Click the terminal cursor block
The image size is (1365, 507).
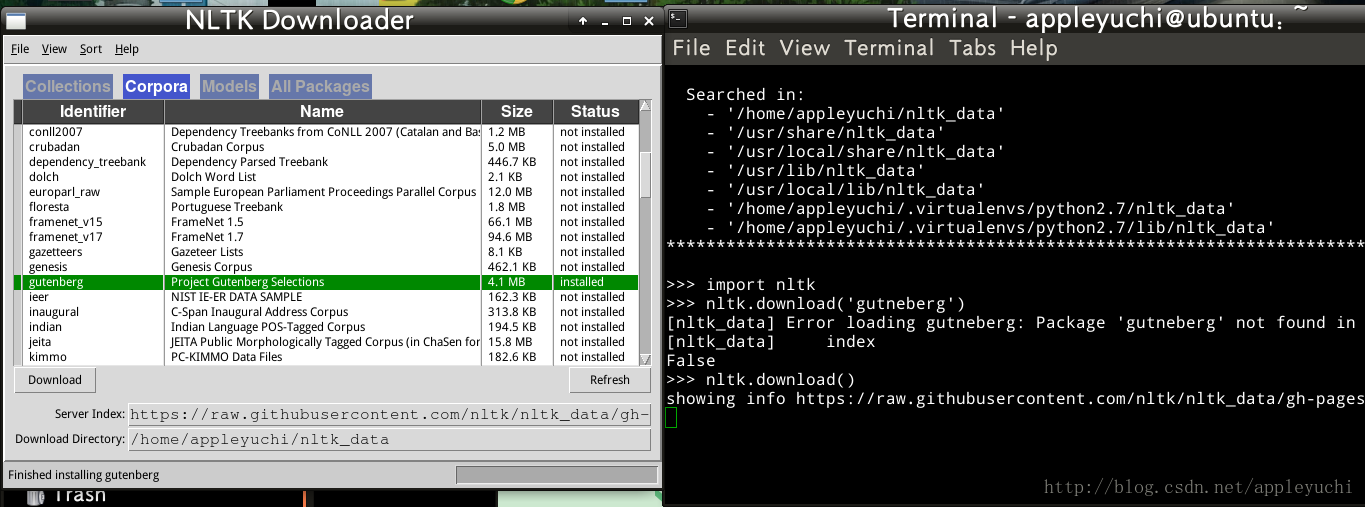click(x=672, y=417)
